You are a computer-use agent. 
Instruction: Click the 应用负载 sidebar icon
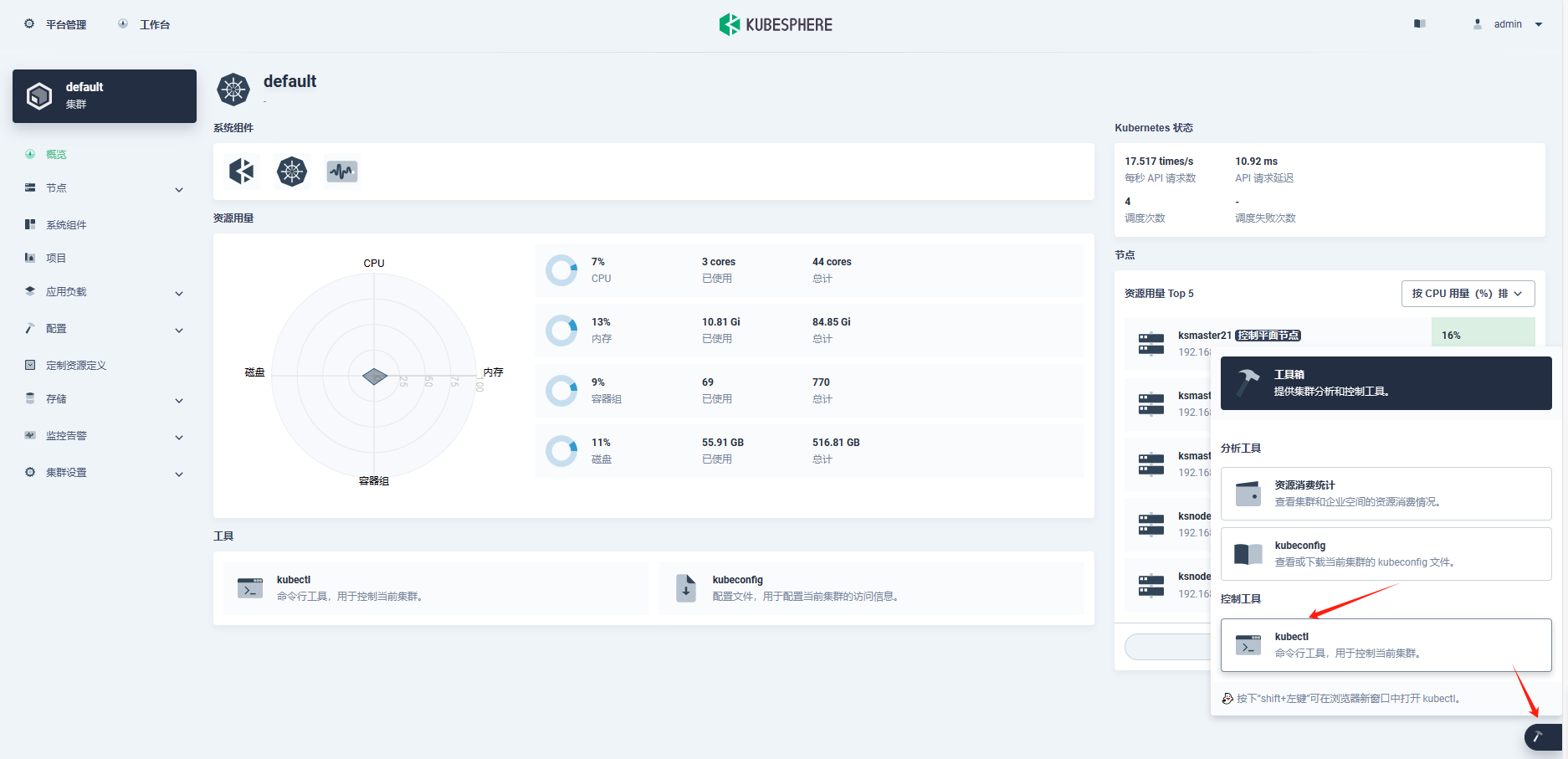point(30,291)
